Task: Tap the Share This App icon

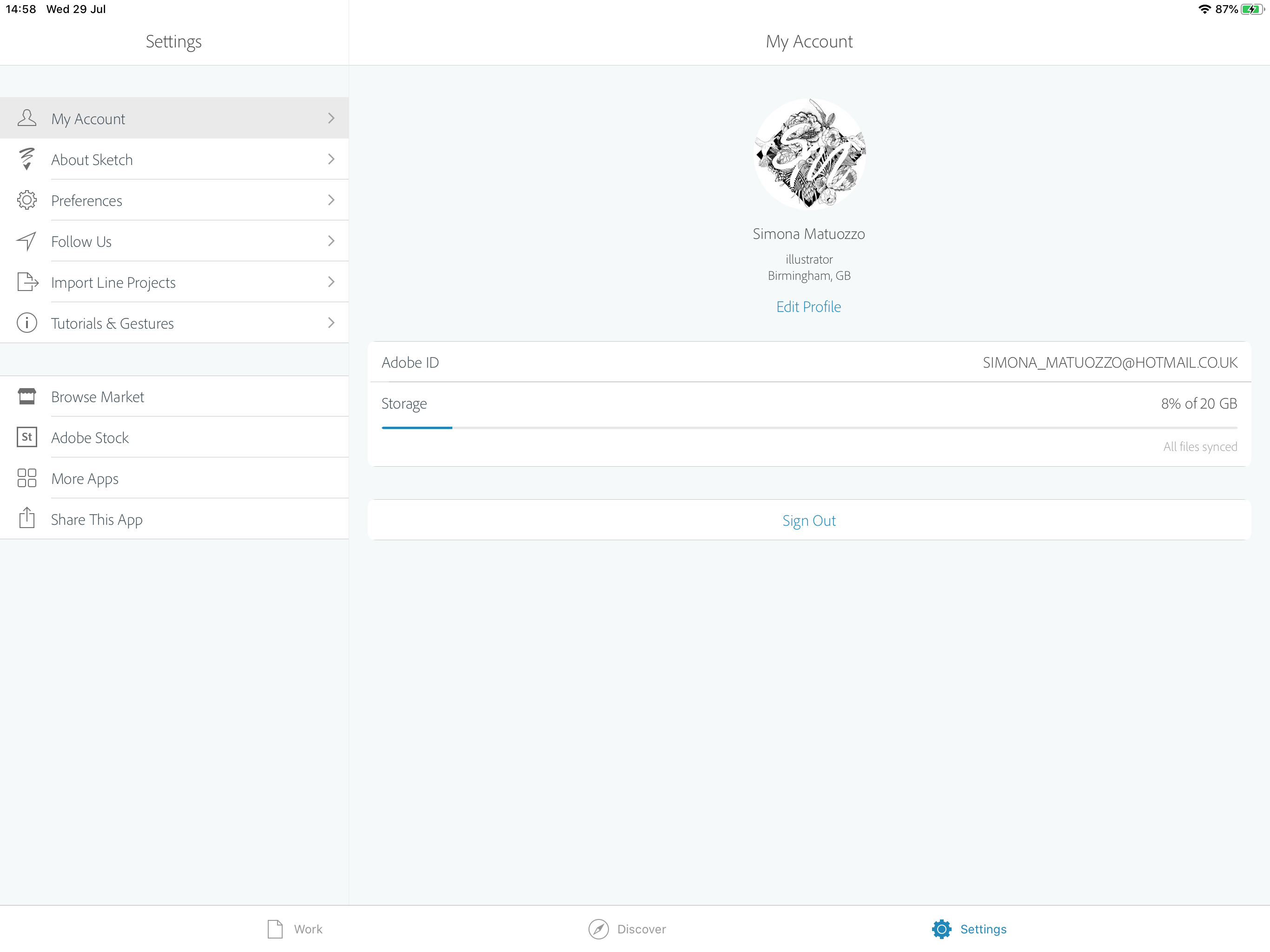Action: (26, 518)
